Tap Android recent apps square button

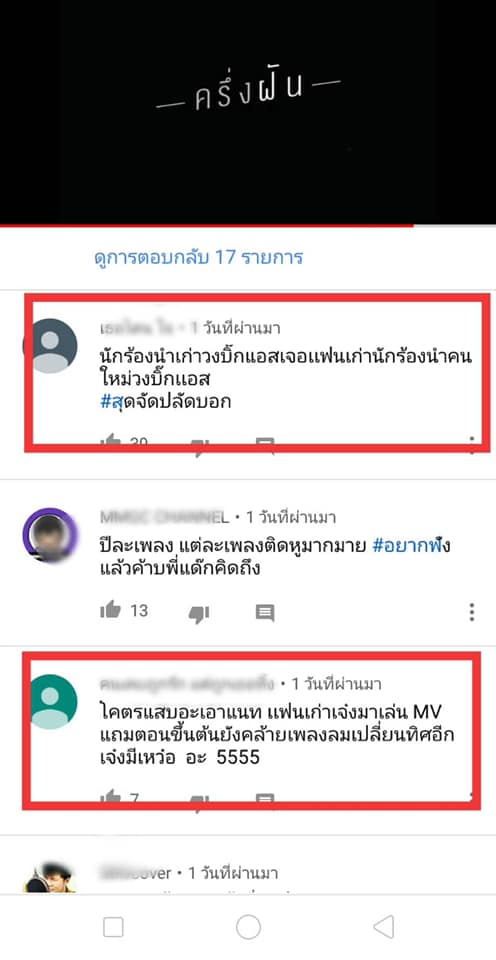click(x=113, y=927)
